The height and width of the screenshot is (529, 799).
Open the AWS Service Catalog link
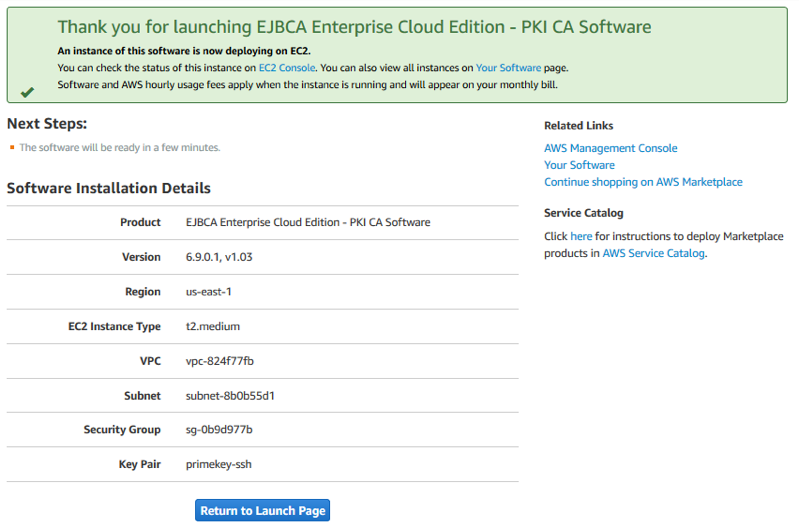(x=653, y=254)
